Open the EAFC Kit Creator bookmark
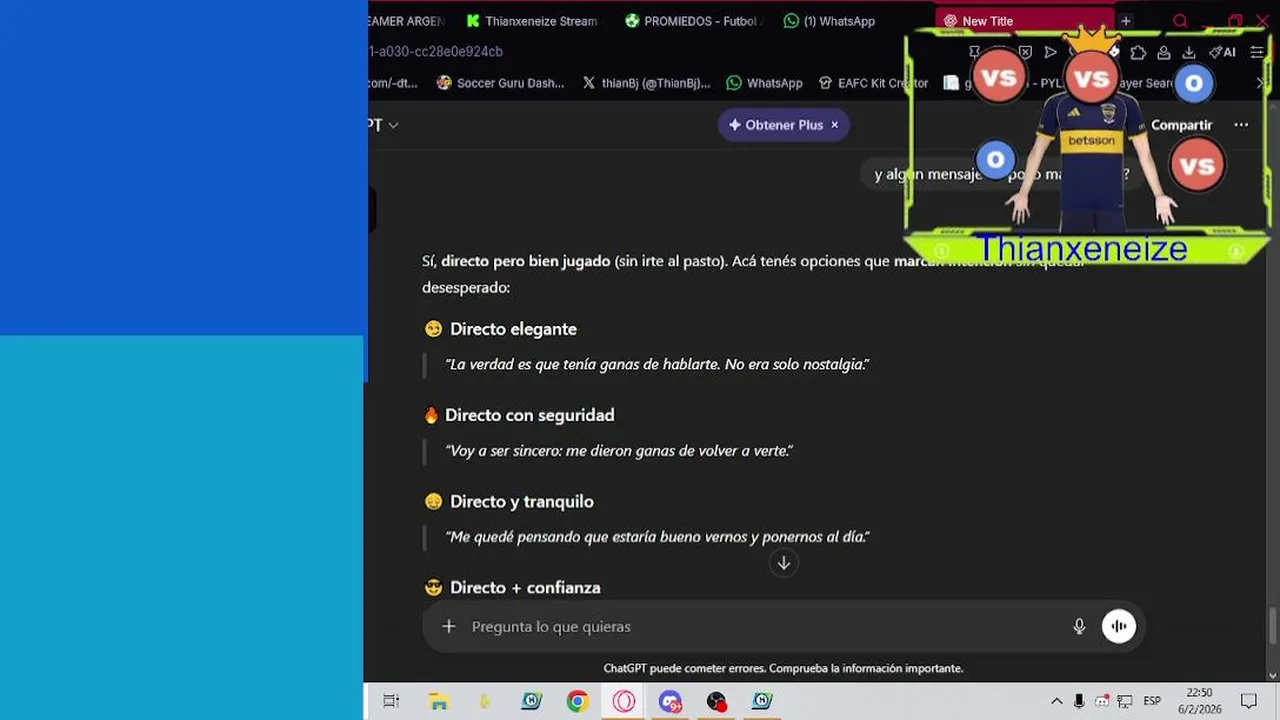 pyautogui.click(x=873, y=83)
